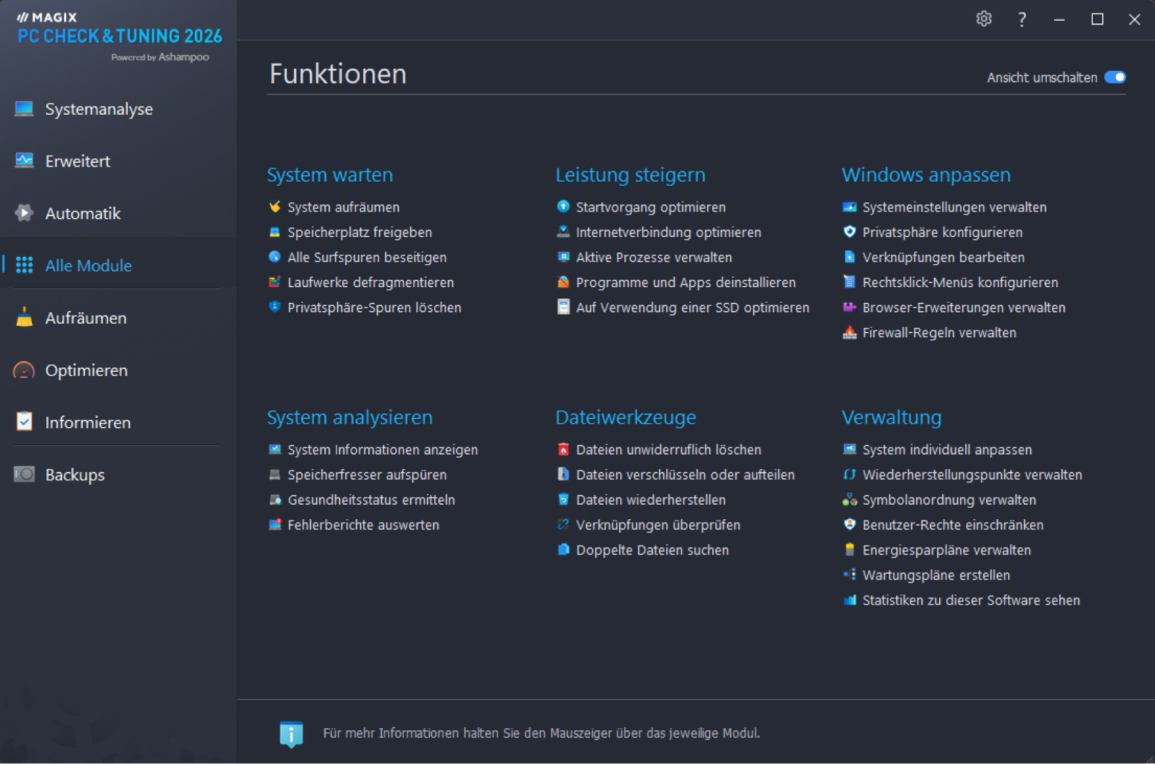The height and width of the screenshot is (764, 1155).
Task: Open Wartungspläne erstellen
Action: coord(936,575)
